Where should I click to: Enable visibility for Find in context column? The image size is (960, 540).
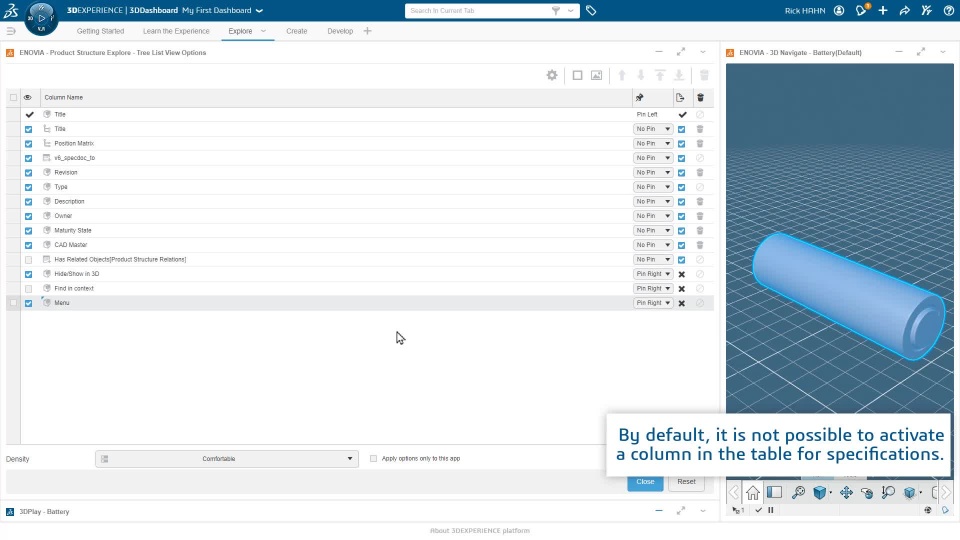click(28, 288)
